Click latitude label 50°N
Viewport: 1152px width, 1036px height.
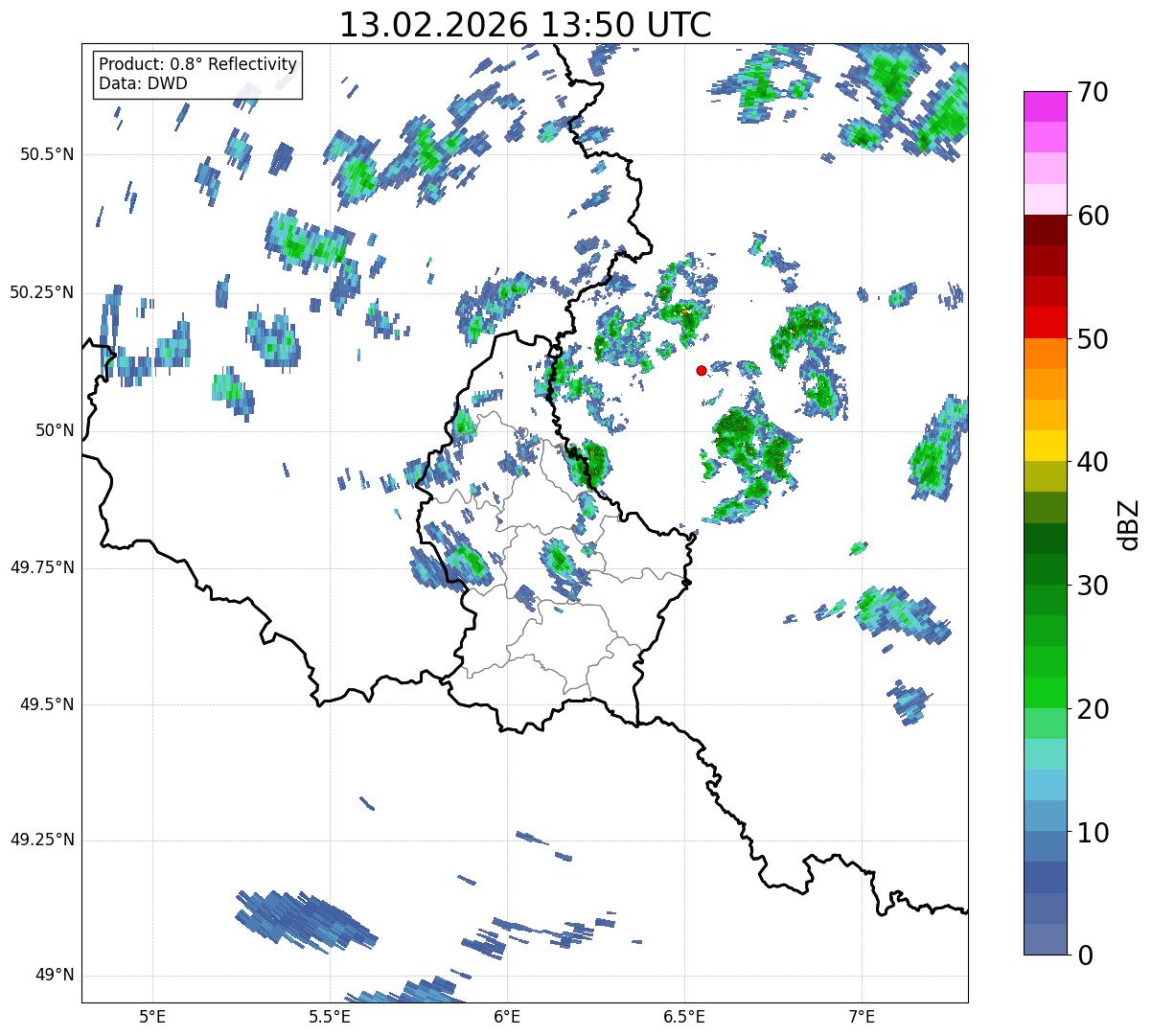click(x=55, y=430)
